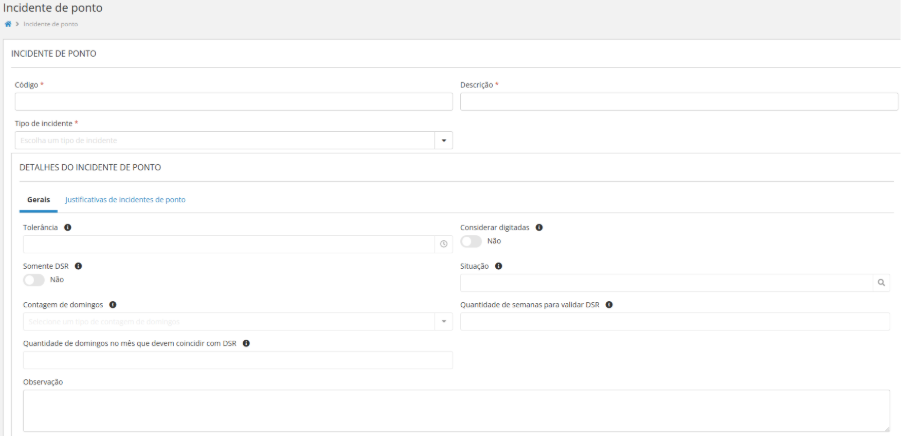Click the Tolerância info icon
The height and width of the screenshot is (436, 901).
(68, 227)
